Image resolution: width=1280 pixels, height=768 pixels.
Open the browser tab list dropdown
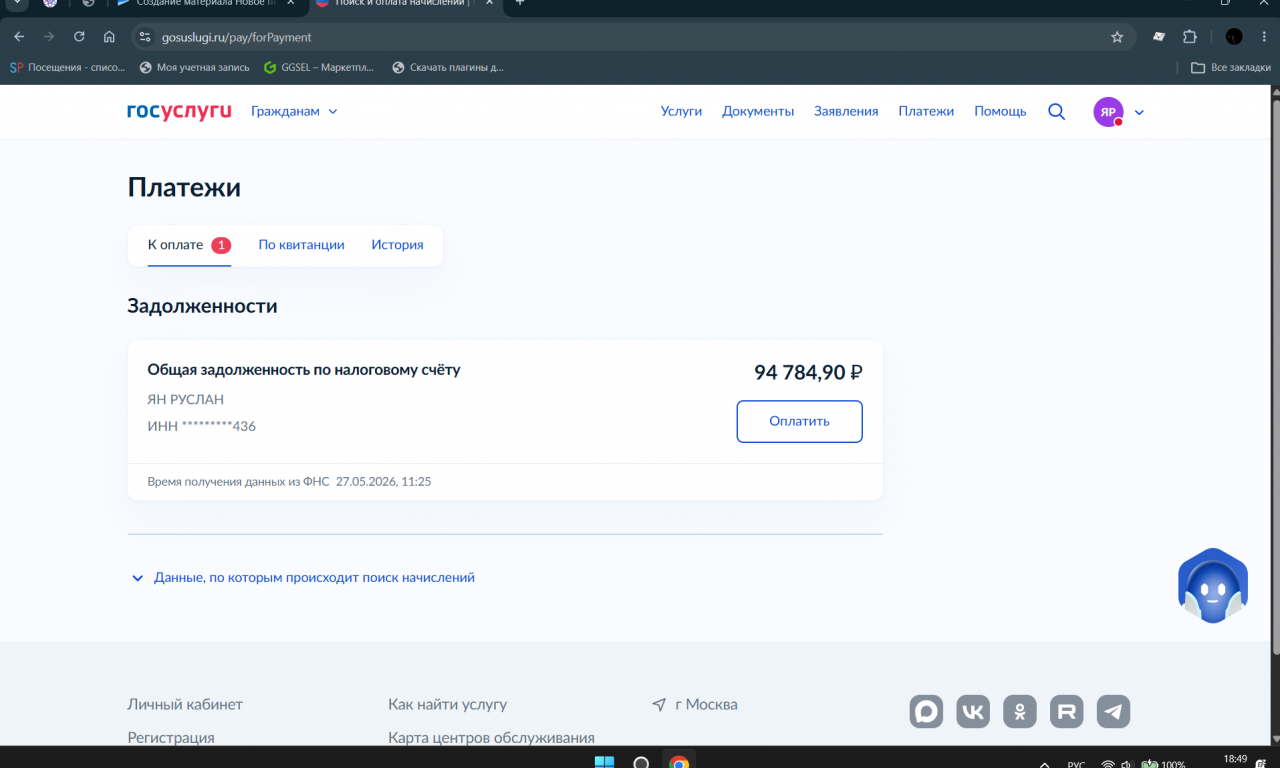(x=16, y=3)
